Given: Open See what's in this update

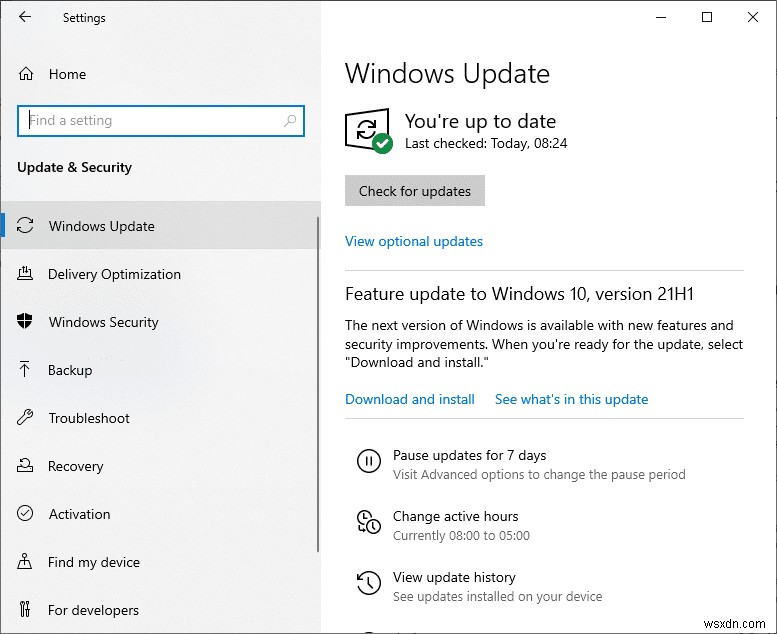Looking at the screenshot, I should (571, 399).
